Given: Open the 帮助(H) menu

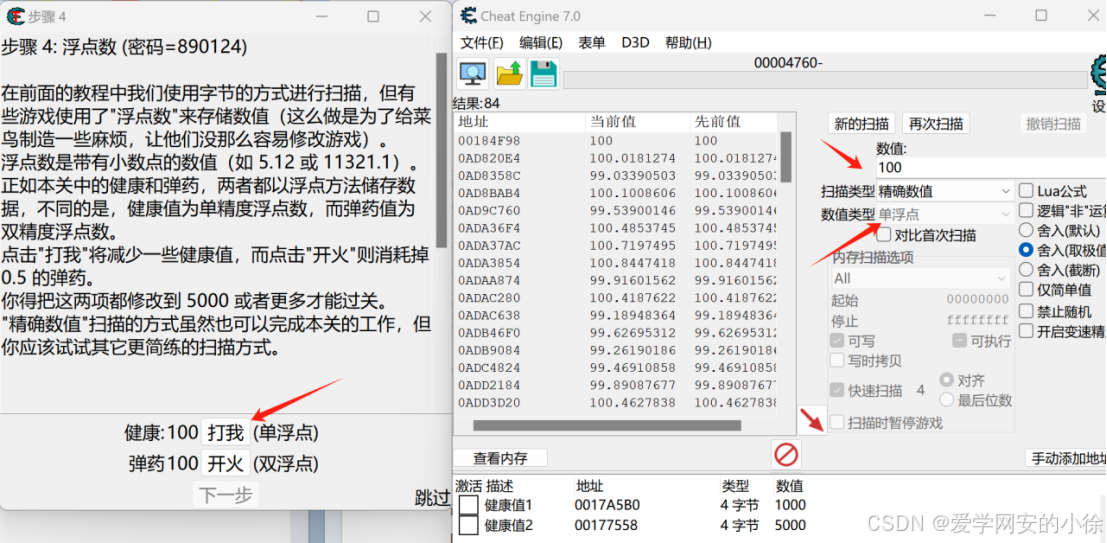Looking at the screenshot, I should coord(688,42).
